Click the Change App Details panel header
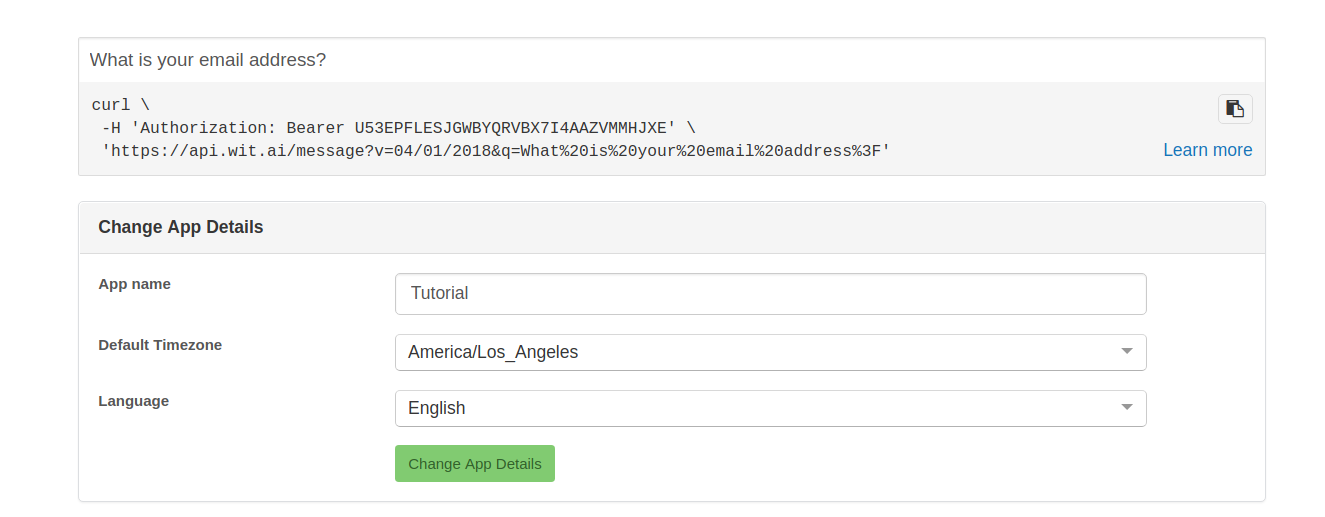Image resolution: width=1325 pixels, height=517 pixels. (181, 227)
